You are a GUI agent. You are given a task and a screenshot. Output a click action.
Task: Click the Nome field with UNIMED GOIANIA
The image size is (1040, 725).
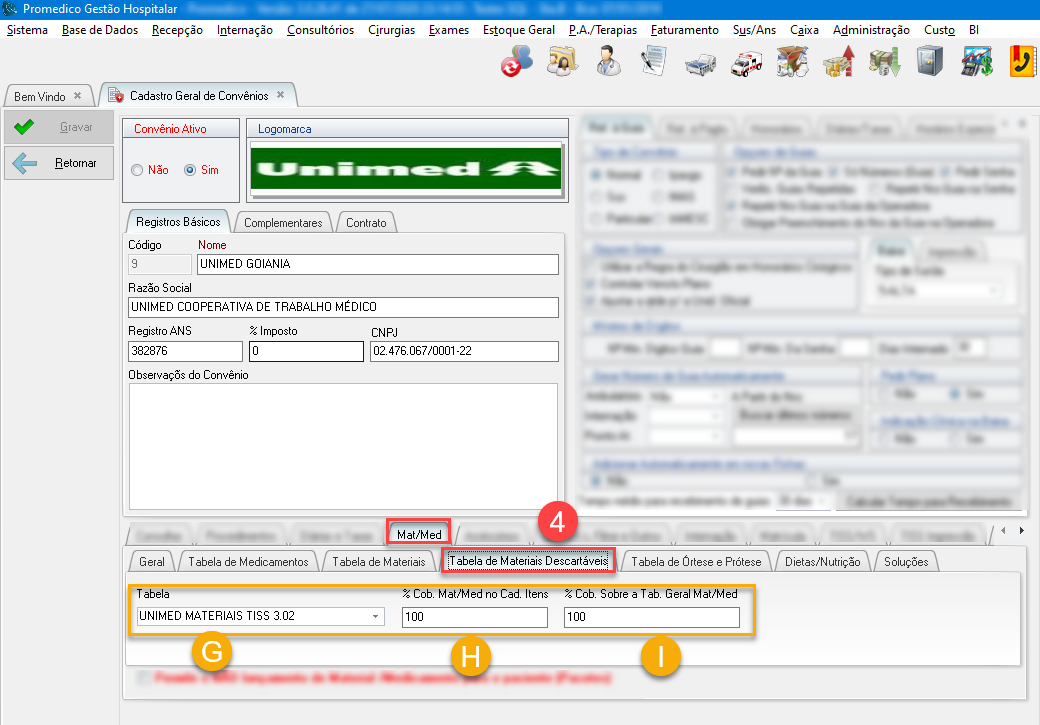tap(377, 264)
